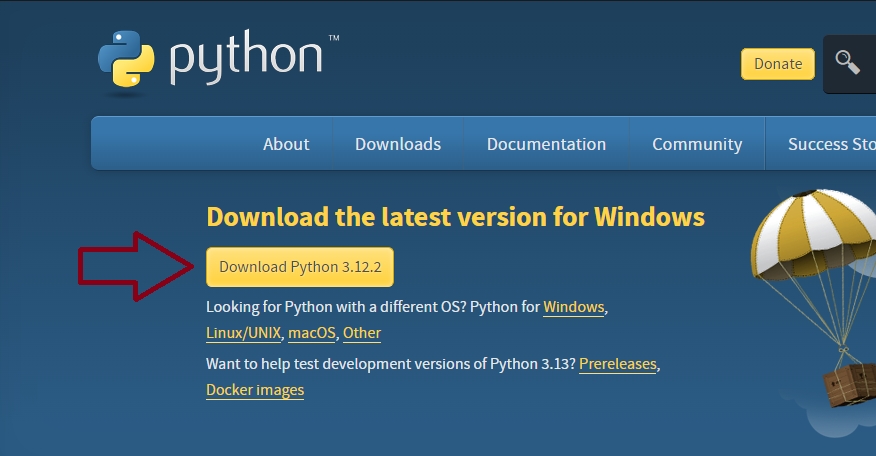The width and height of the screenshot is (876, 456).
Task: Go to the Documentation menu item
Action: tap(546, 144)
